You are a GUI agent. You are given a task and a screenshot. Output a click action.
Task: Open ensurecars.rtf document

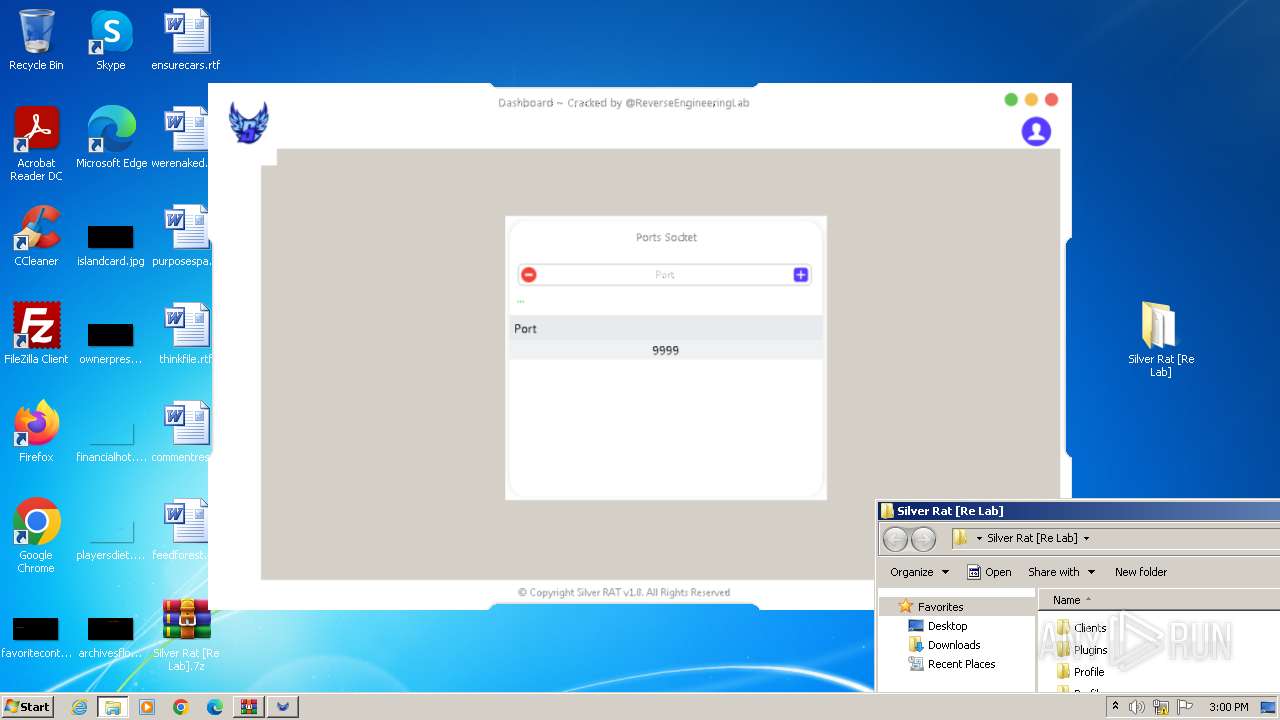pyautogui.click(x=185, y=40)
